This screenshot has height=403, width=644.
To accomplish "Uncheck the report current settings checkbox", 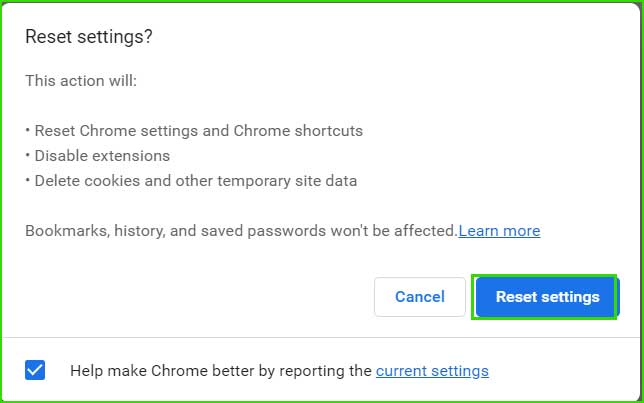I will tap(35, 370).
